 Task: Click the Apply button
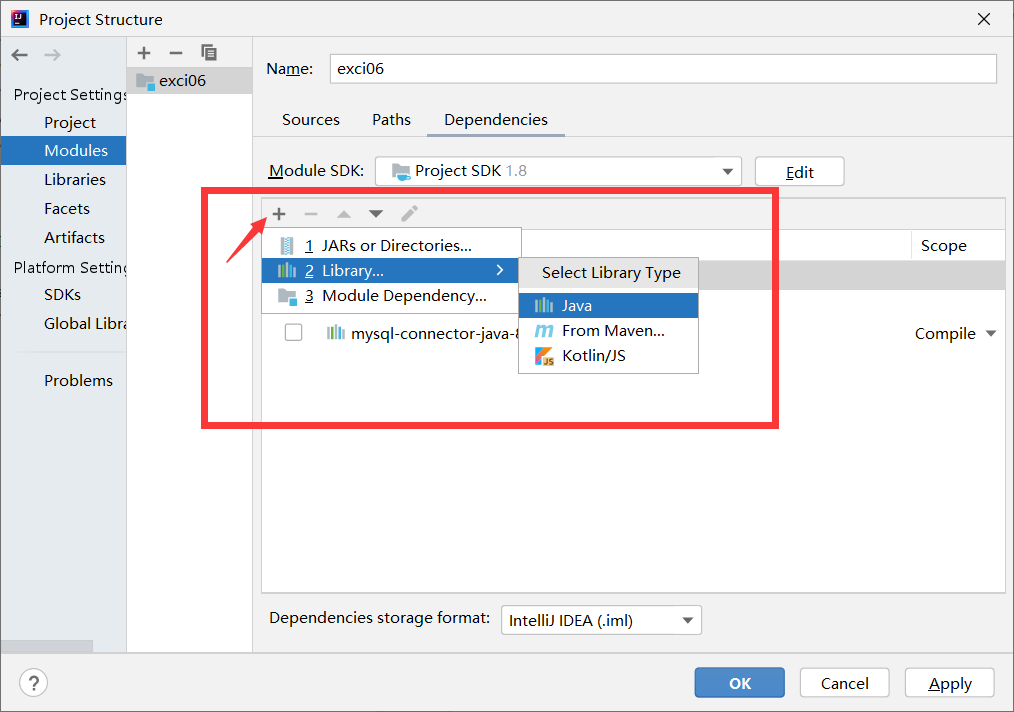click(x=949, y=683)
